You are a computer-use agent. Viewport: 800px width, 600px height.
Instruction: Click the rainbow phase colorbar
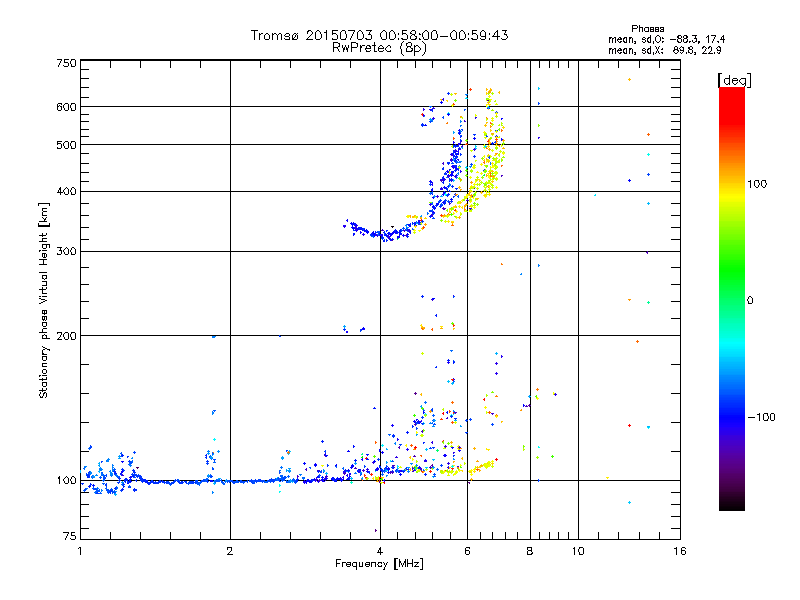click(732, 299)
